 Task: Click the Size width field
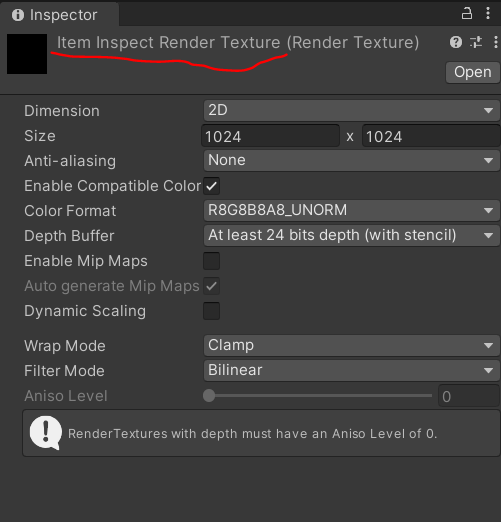pyautogui.click(x=270, y=136)
